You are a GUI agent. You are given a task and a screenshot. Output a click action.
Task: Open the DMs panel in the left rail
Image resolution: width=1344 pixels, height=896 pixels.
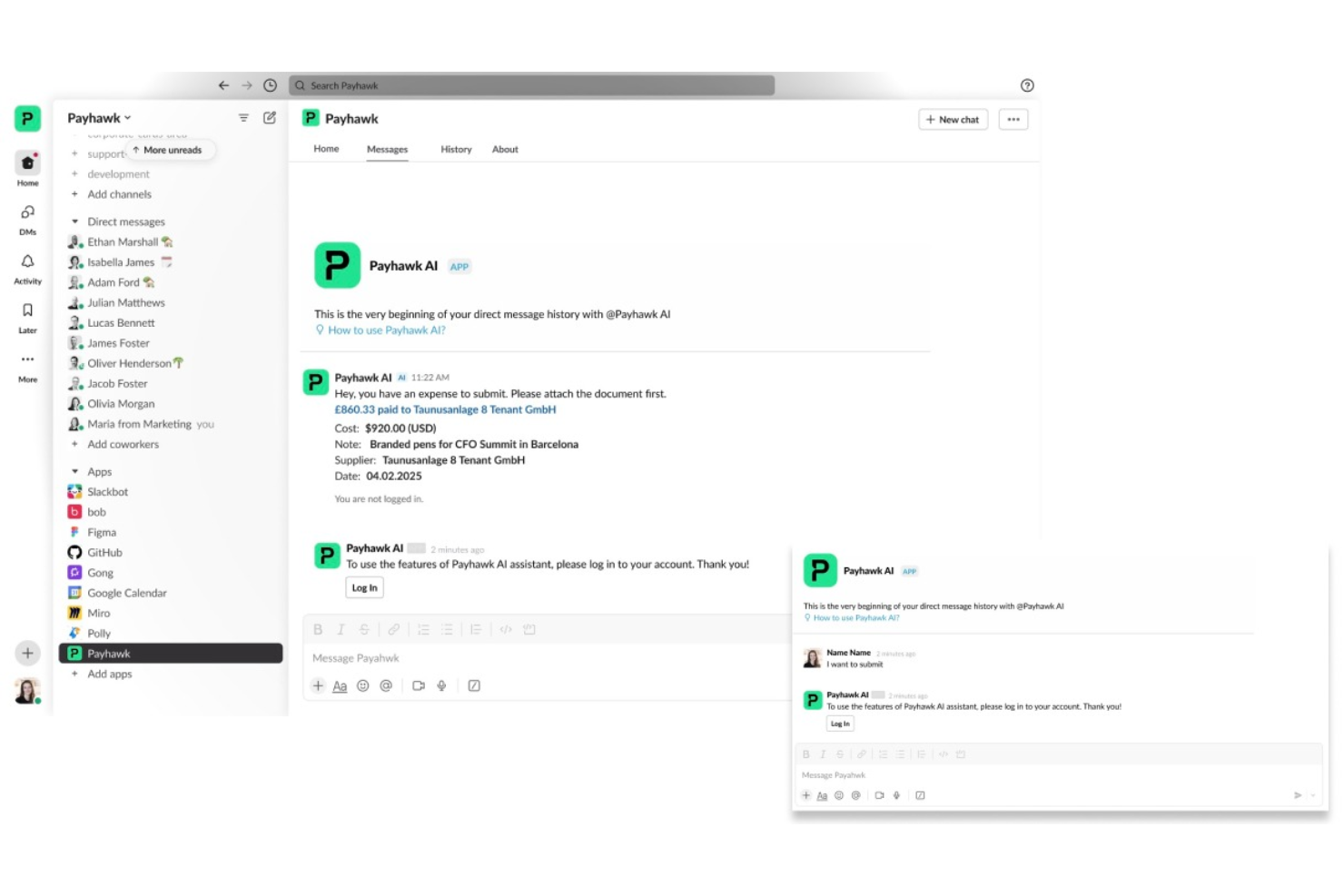tap(27, 219)
